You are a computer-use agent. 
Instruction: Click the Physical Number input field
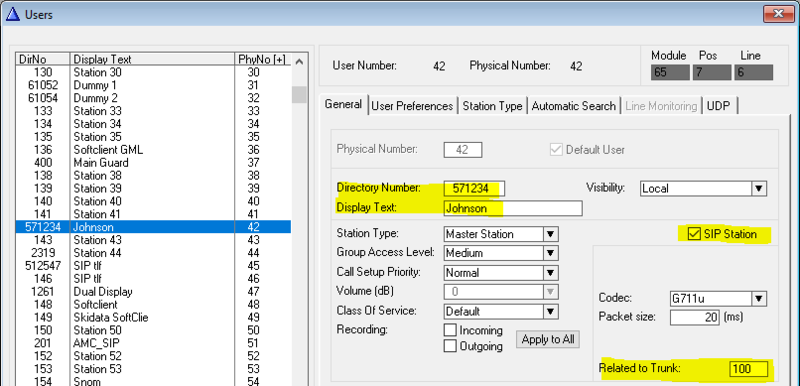click(463, 150)
